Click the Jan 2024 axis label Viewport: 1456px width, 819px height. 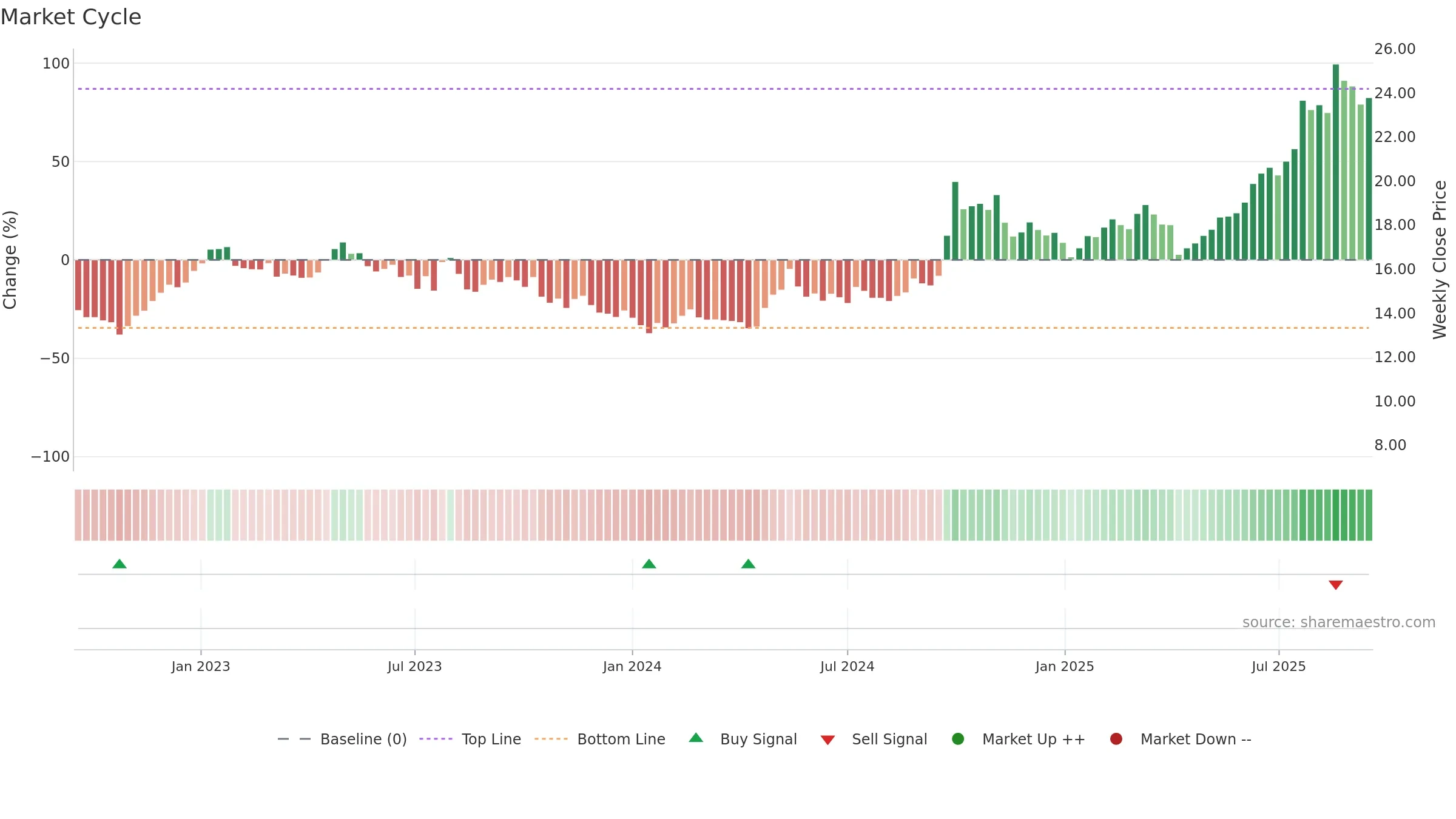(x=632, y=666)
